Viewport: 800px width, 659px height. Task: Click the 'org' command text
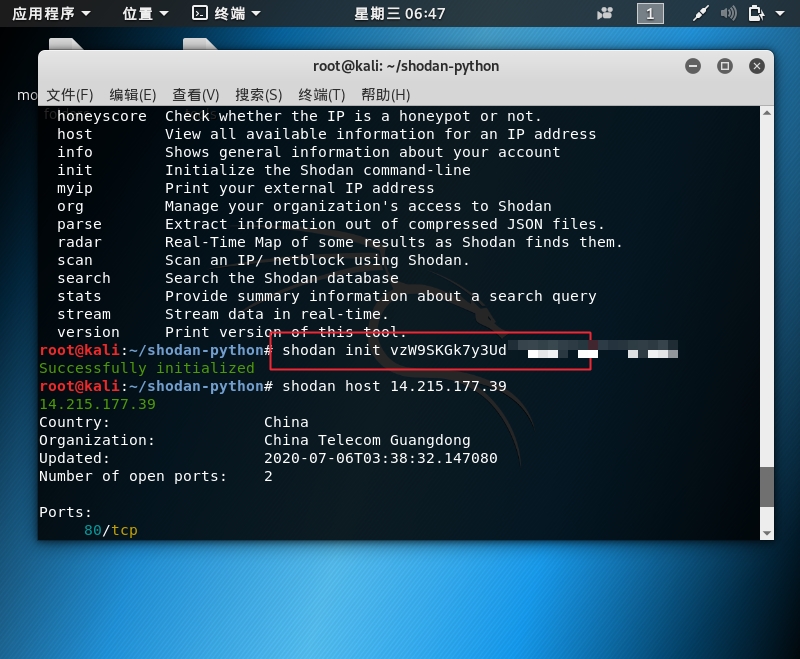point(70,207)
